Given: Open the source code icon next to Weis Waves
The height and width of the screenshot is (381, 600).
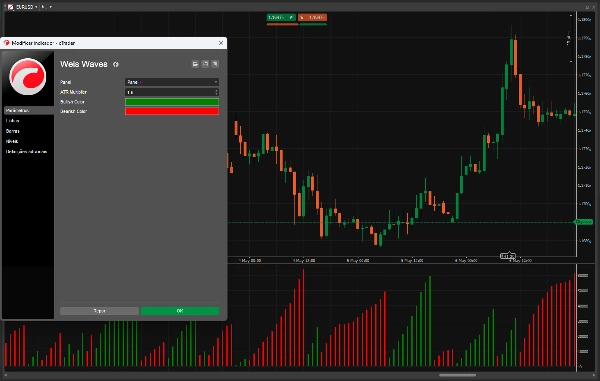Looking at the screenshot, I should pyautogui.click(x=116, y=64).
